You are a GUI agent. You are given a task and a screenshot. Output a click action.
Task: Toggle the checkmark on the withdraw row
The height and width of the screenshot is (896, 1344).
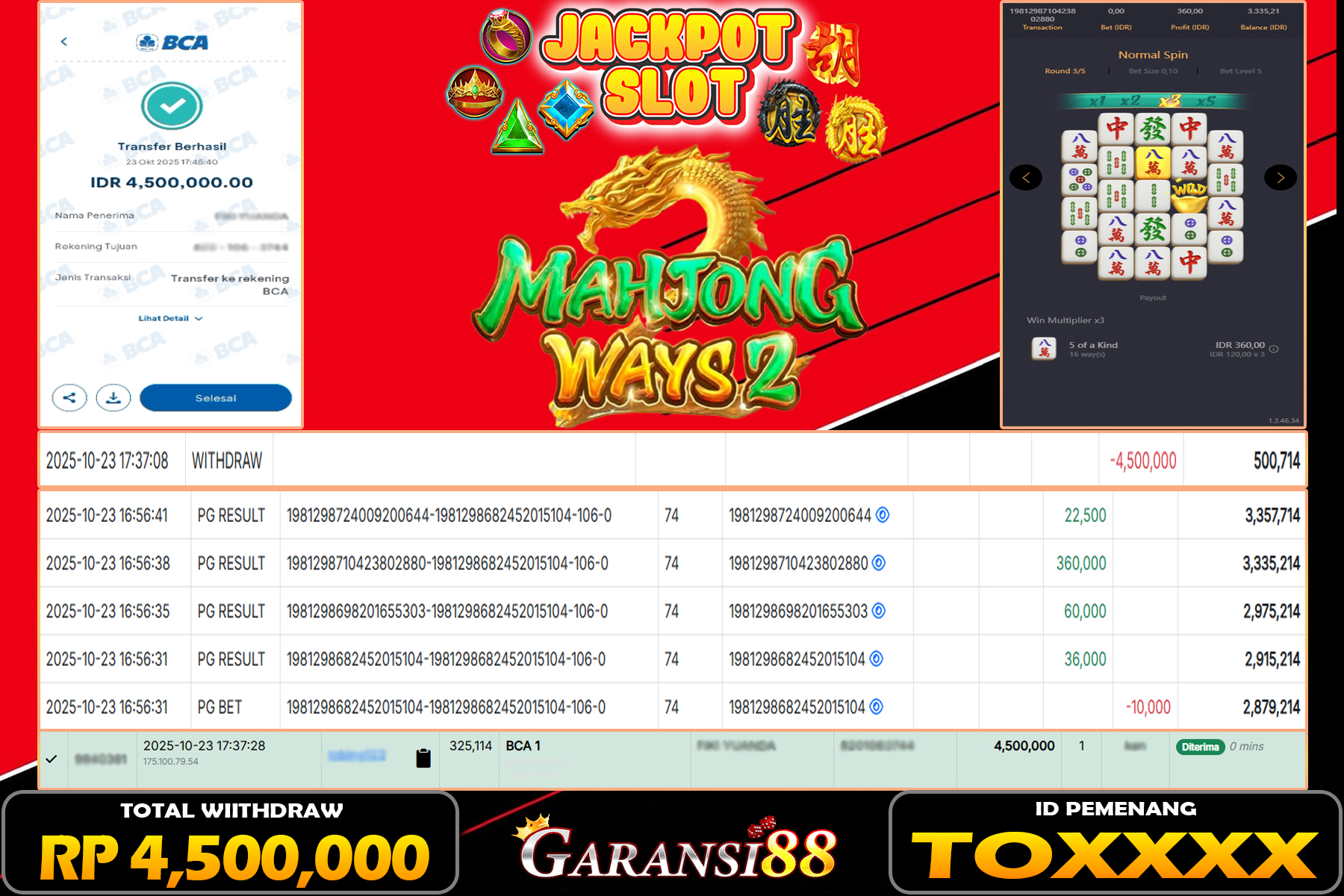(52, 759)
